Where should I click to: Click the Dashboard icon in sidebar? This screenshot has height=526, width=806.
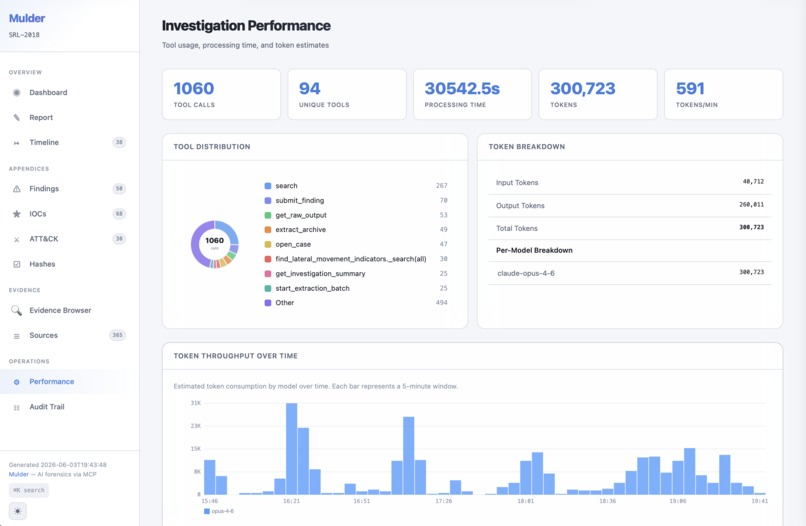click(16, 93)
